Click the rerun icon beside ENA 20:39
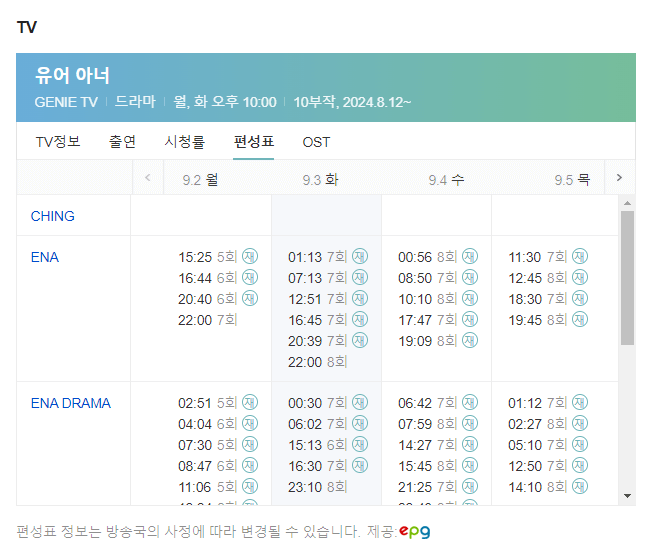The image size is (651, 555). coord(360,340)
